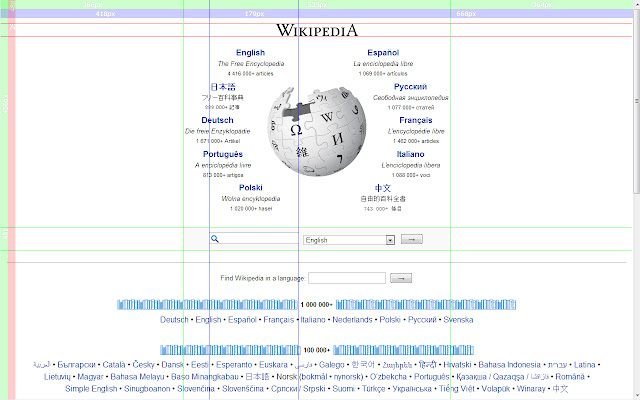The height and width of the screenshot is (400, 640).
Task: Open Latina language link
Action: click(584, 364)
